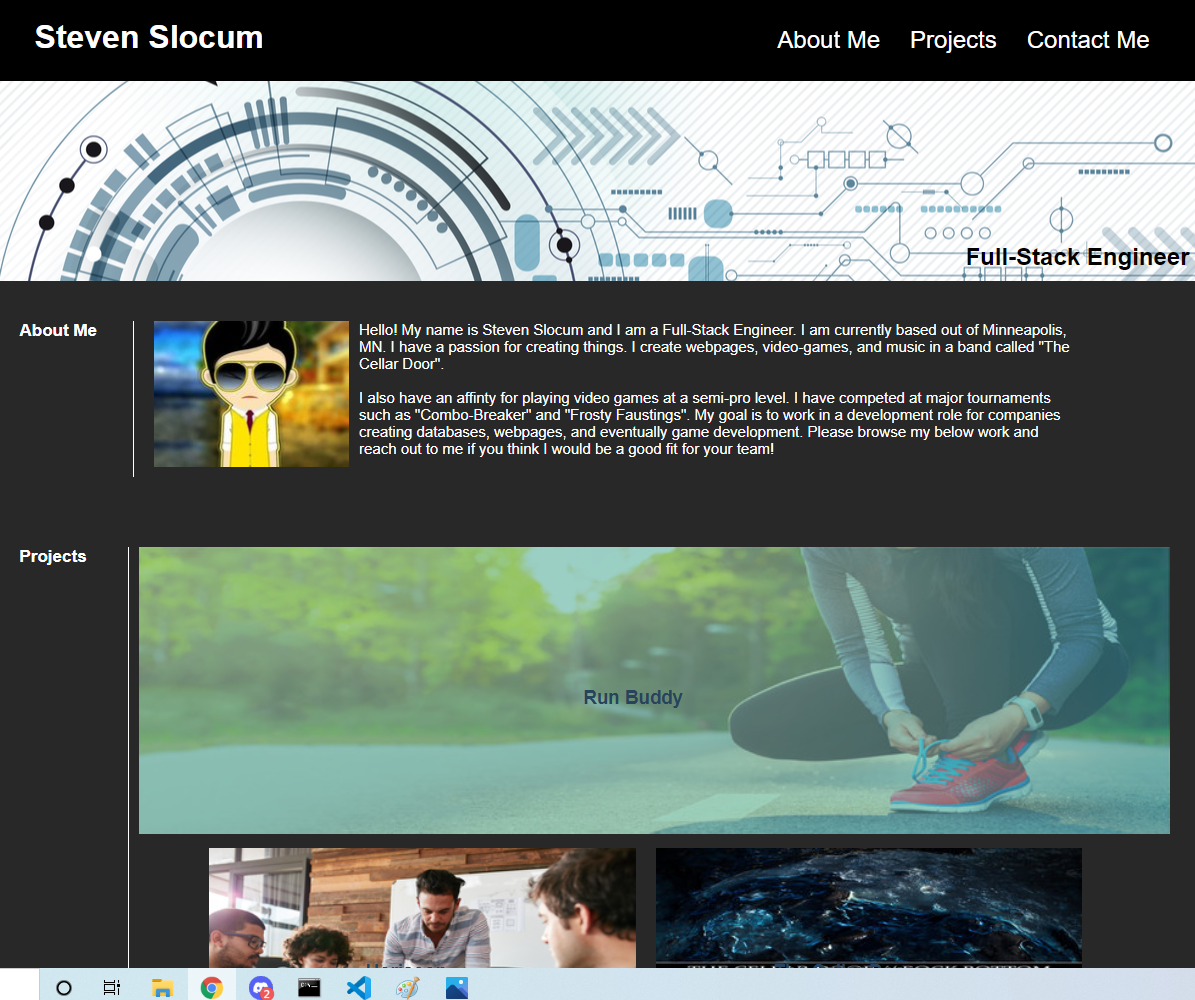Open the dark blue Cellar Door project thumbnail
This screenshot has width=1195, height=1000.
[x=869, y=908]
